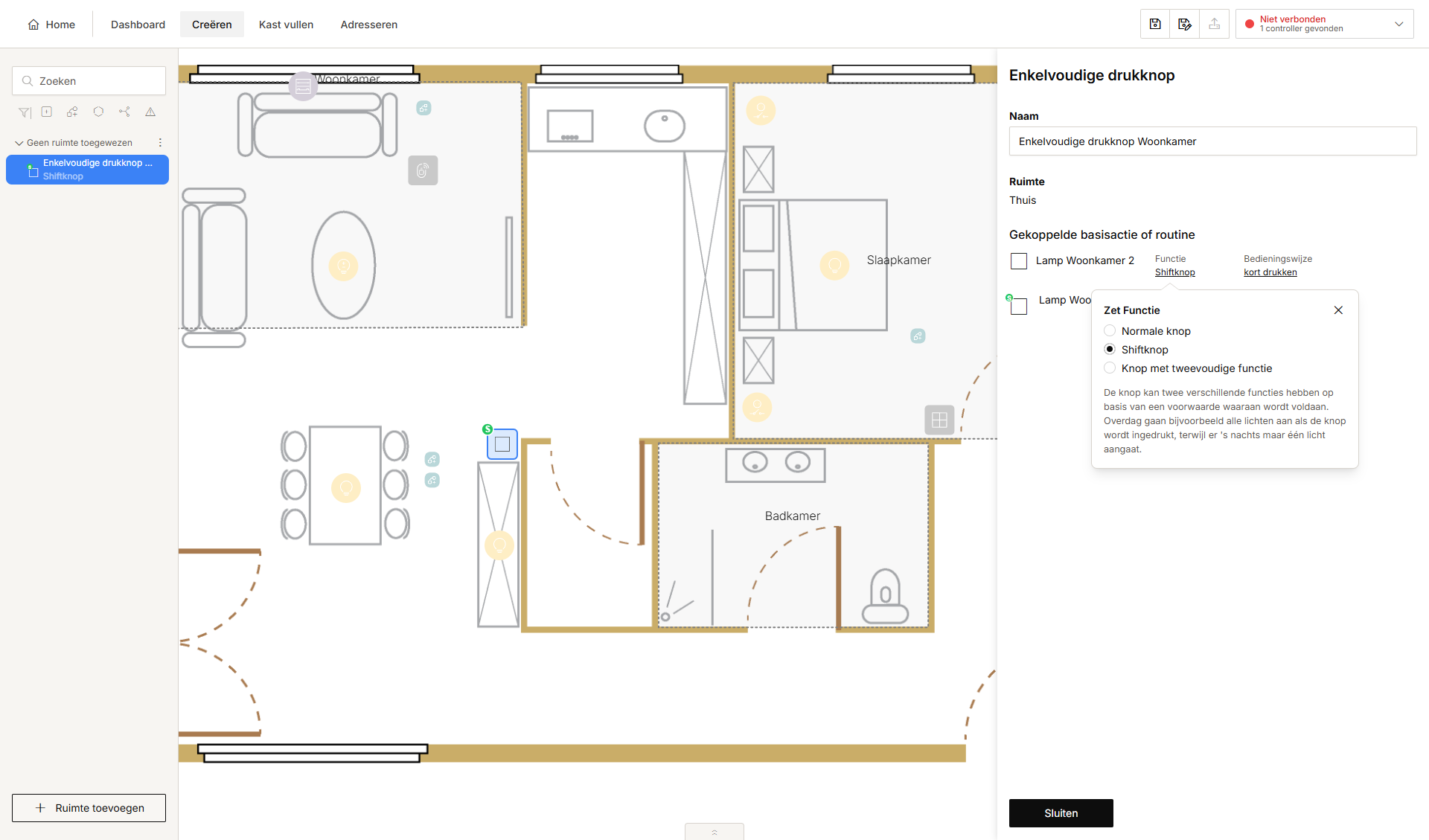
Task: Click the save-as floppy with pencil icon
Action: coord(1185,24)
